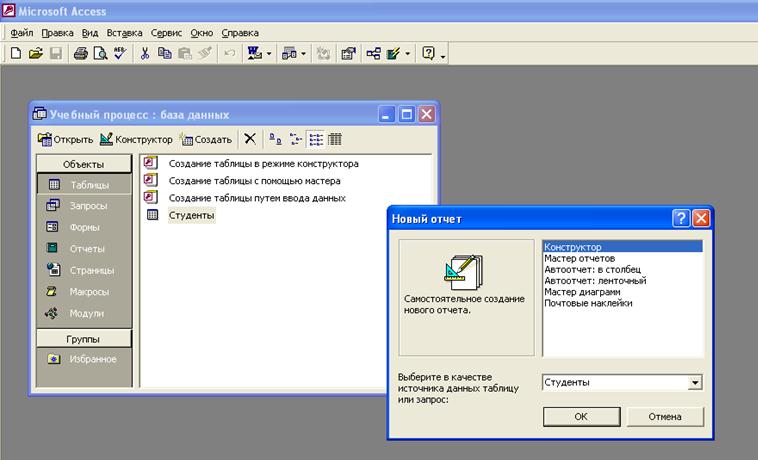Image resolution: width=758 pixels, height=460 pixels.
Task: Select Избранное in the groups panel
Action: (x=84, y=359)
